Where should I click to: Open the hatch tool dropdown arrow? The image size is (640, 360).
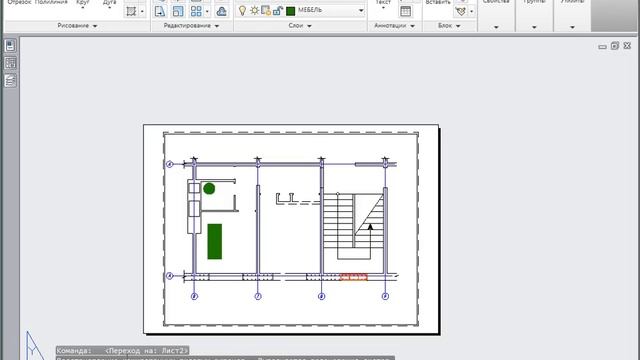(142, 11)
